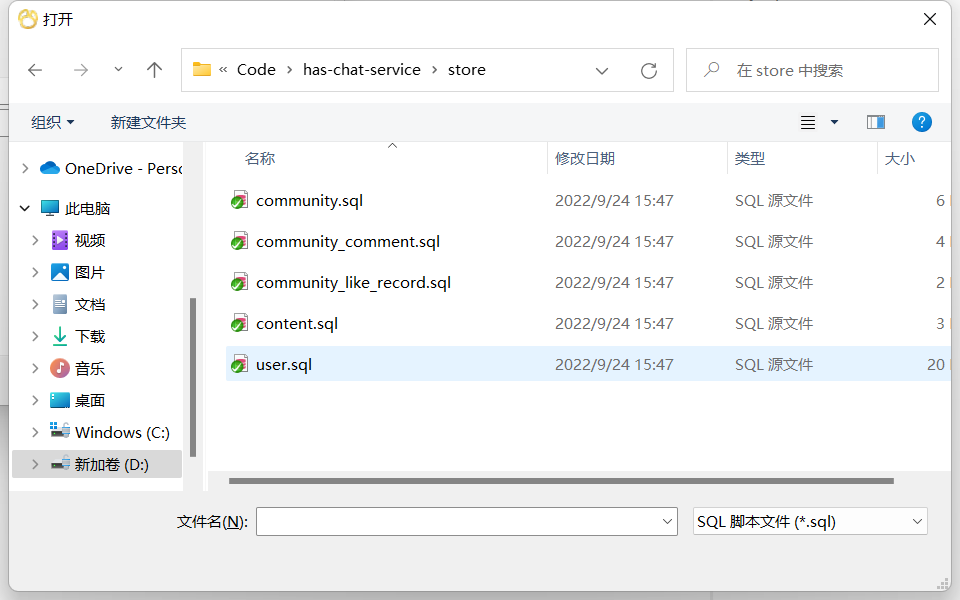Expand the 音乐 folder node
The image size is (960, 600).
(36, 369)
